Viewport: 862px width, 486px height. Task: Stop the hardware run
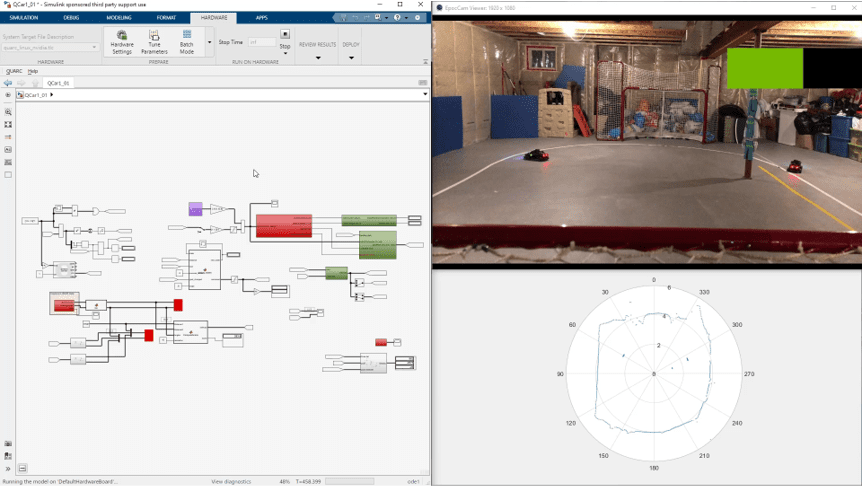point(285,38)
